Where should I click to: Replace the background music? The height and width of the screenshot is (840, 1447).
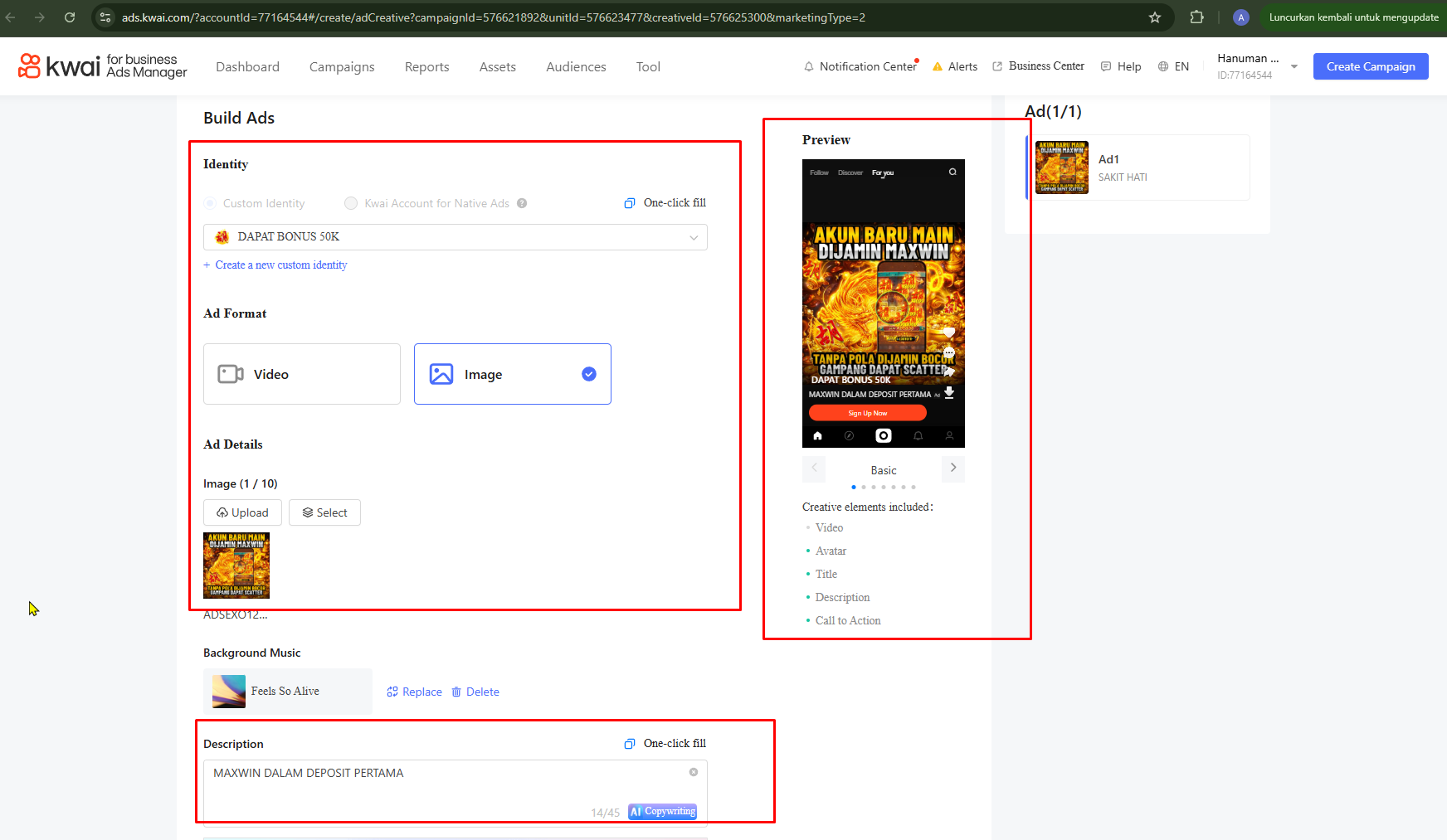click(414, 692)
